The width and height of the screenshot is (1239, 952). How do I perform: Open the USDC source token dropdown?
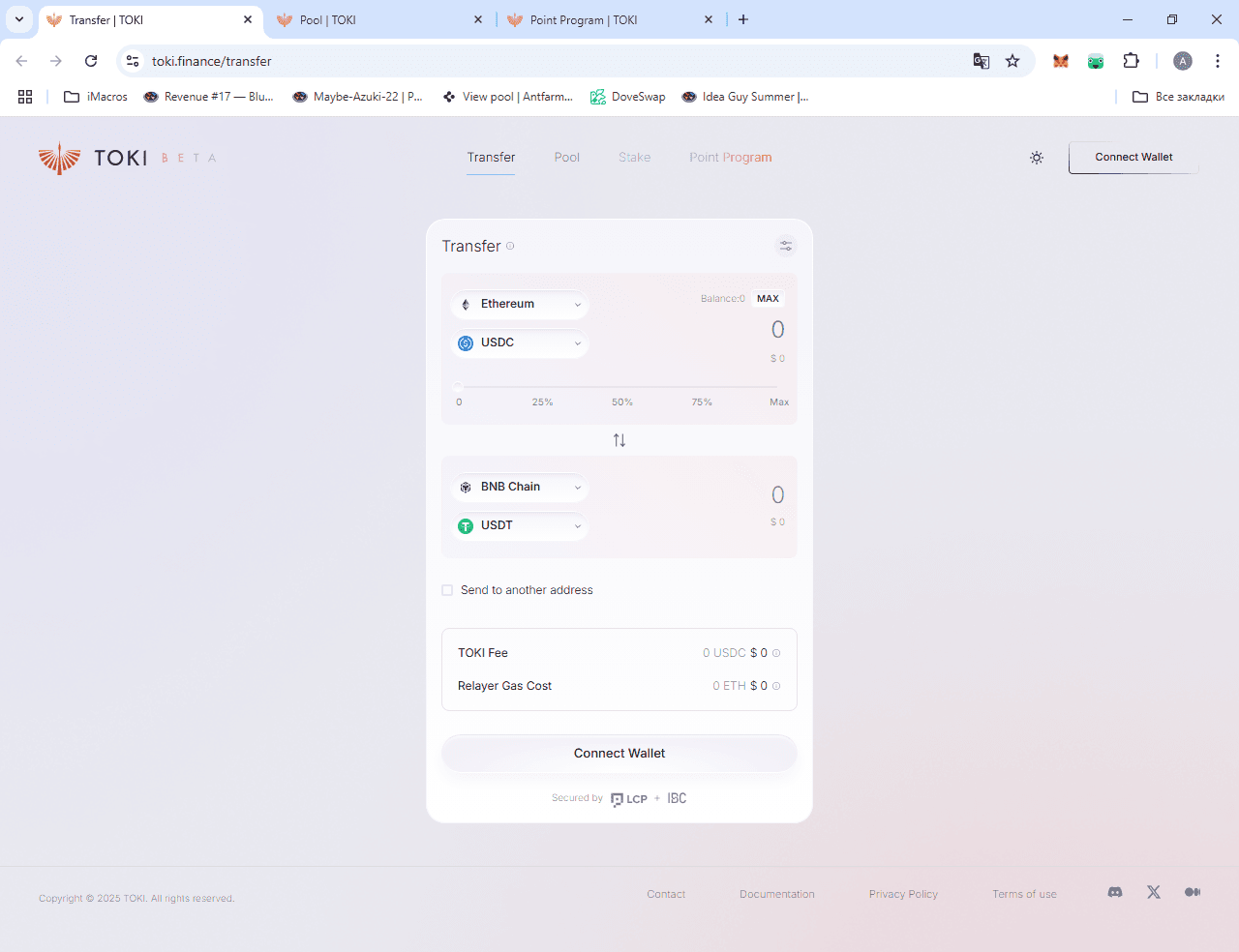point(520,342)
